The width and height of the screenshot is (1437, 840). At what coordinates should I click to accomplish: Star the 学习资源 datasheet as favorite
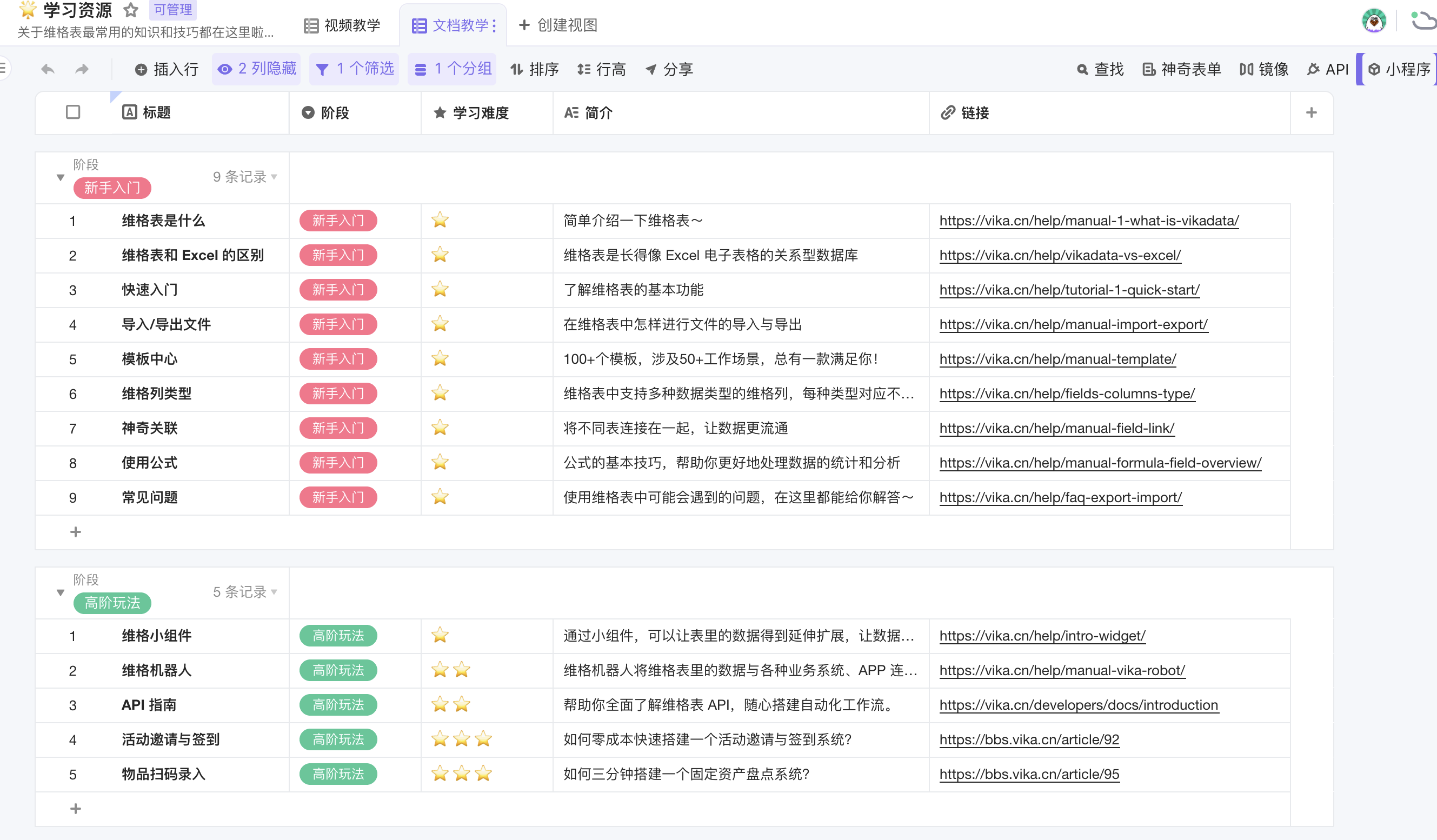point(131,10)
